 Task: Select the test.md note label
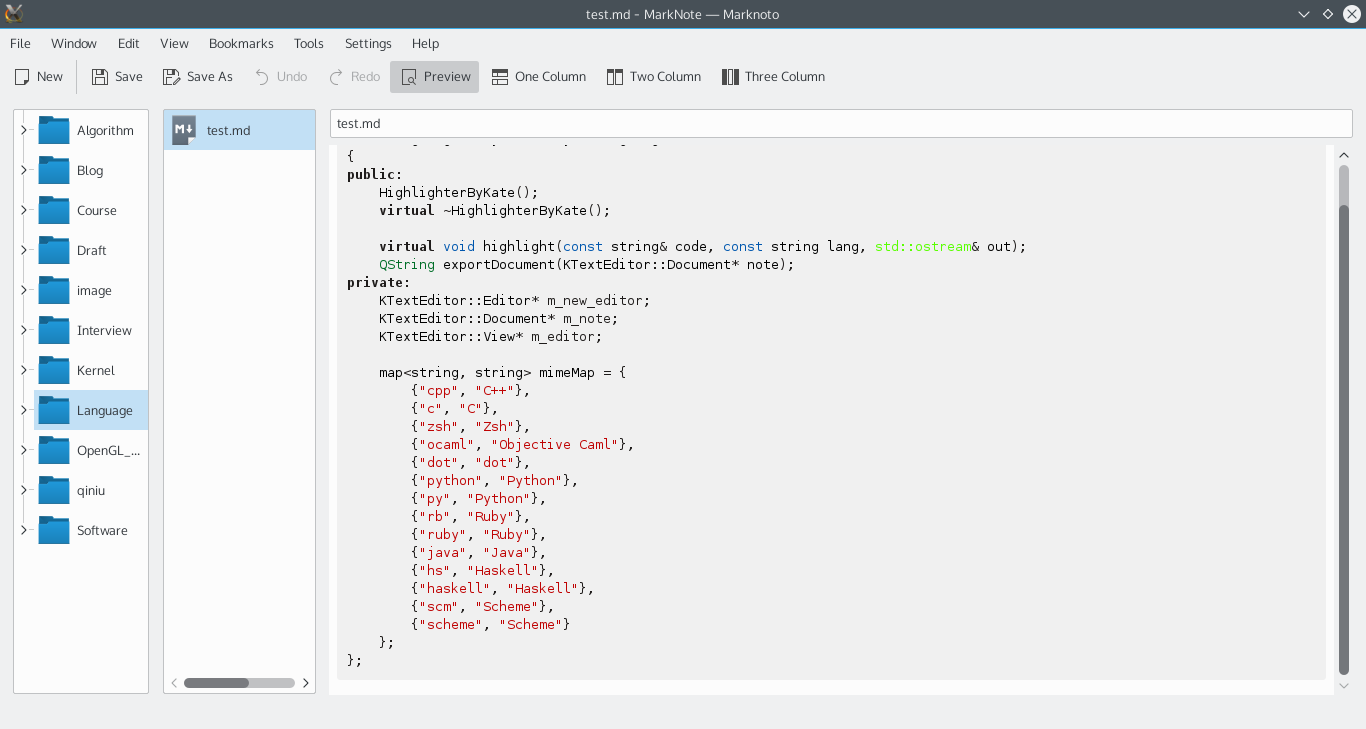[x=229, y=130]
